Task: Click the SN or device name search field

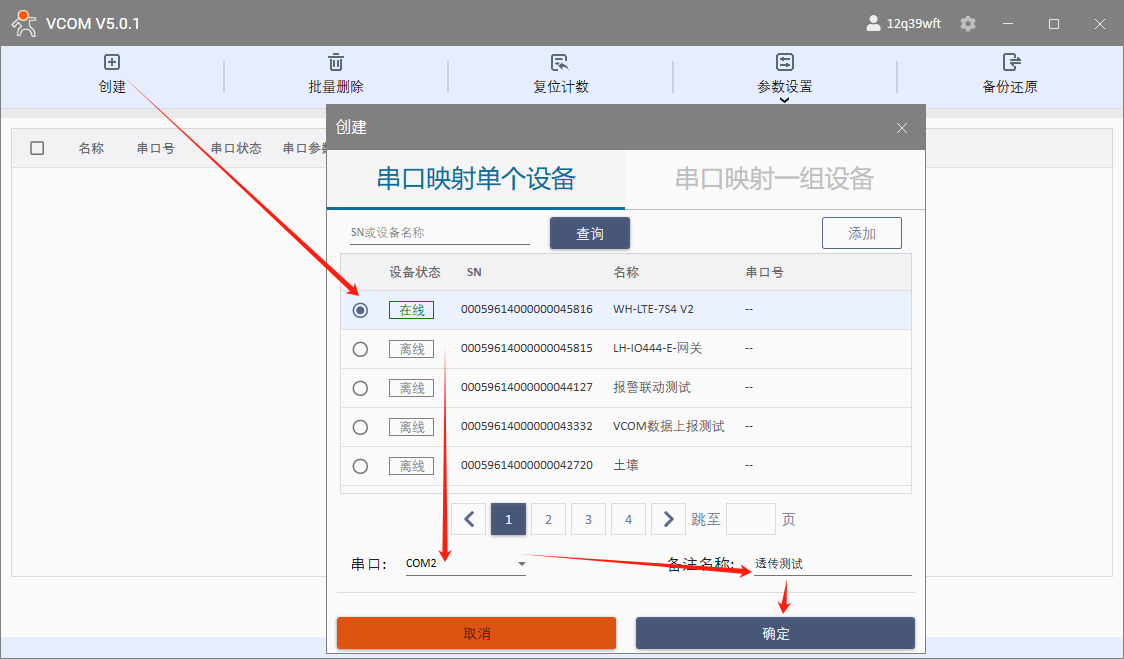Action: click(439, 233)
